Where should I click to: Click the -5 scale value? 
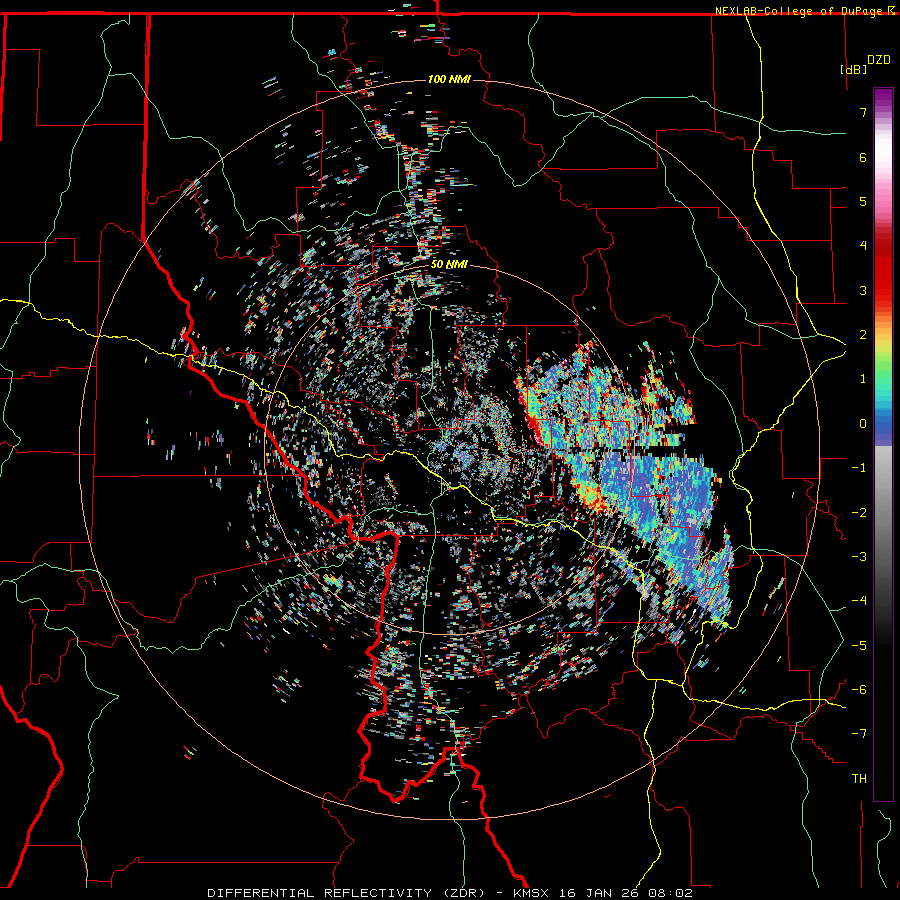pos(859,645)
